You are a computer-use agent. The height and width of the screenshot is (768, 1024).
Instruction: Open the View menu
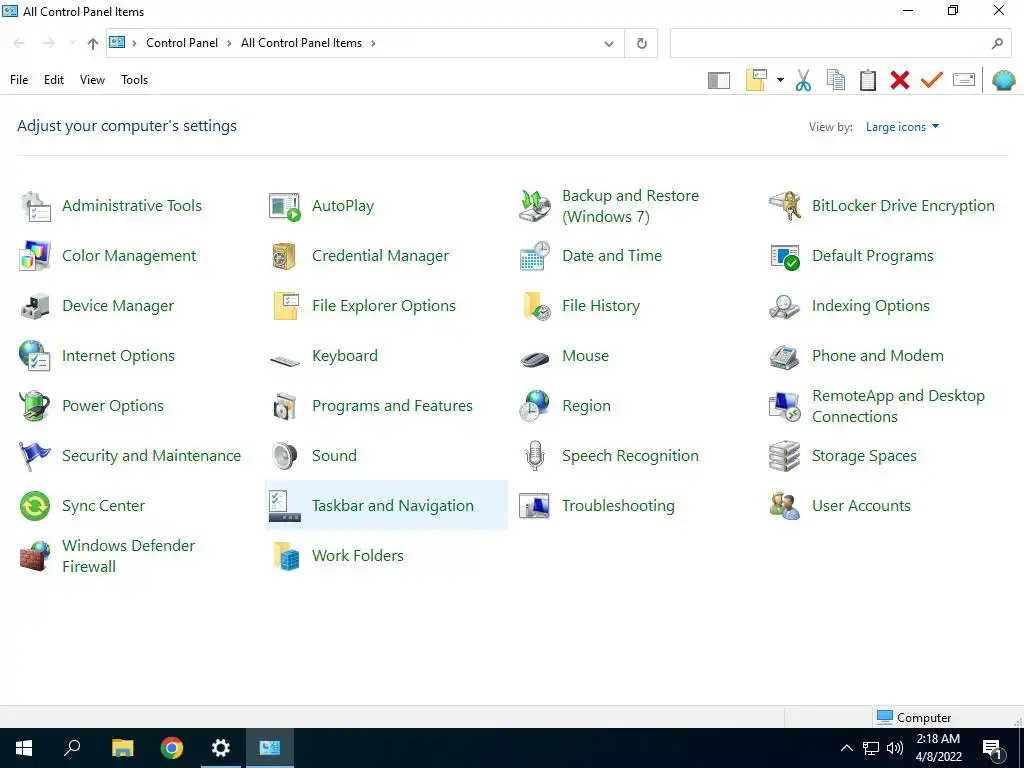[x=92, y=80]
